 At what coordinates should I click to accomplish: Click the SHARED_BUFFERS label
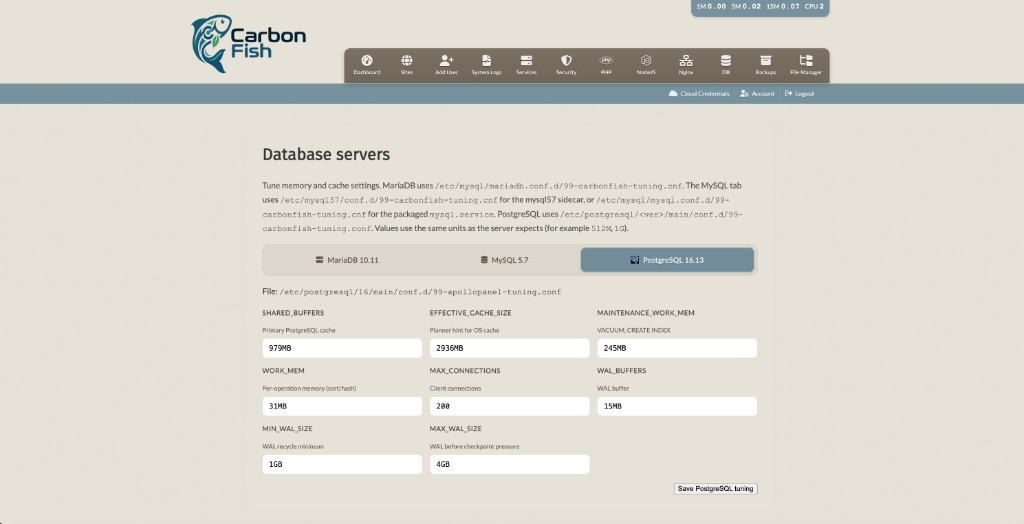[293, 313]
